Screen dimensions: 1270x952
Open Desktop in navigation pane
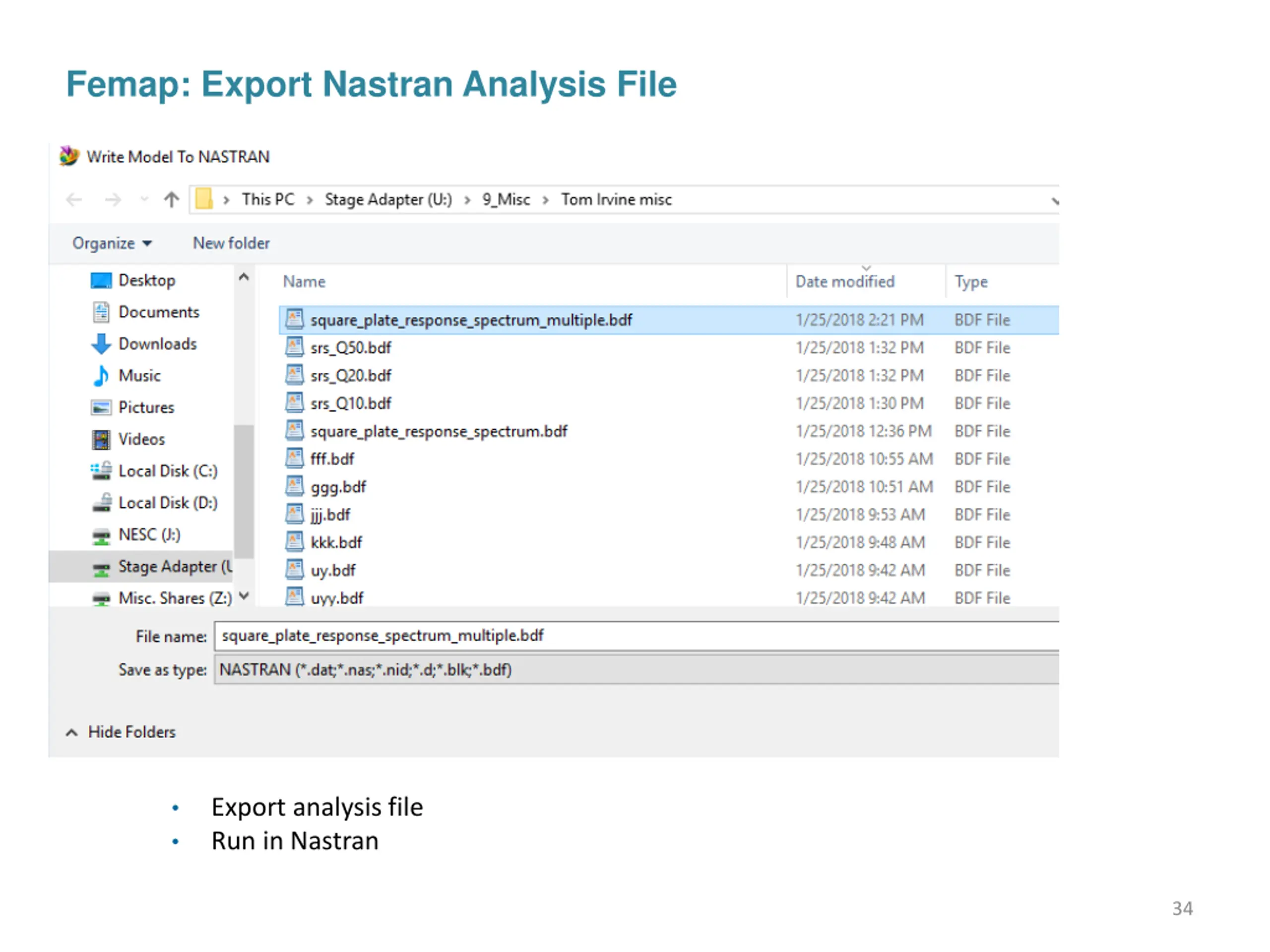tap(146, 281)
